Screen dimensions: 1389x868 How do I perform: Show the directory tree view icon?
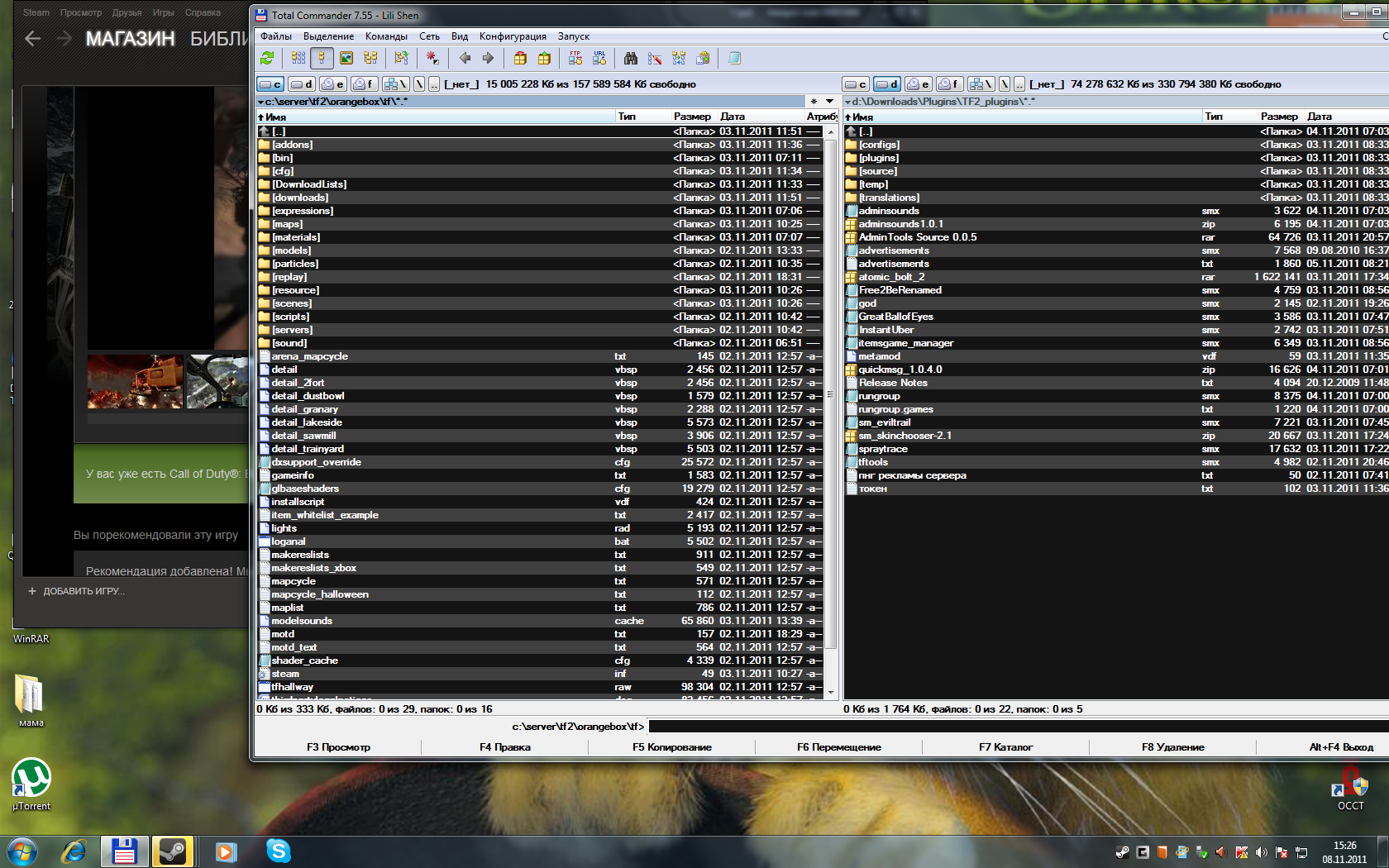pos(370,58)
